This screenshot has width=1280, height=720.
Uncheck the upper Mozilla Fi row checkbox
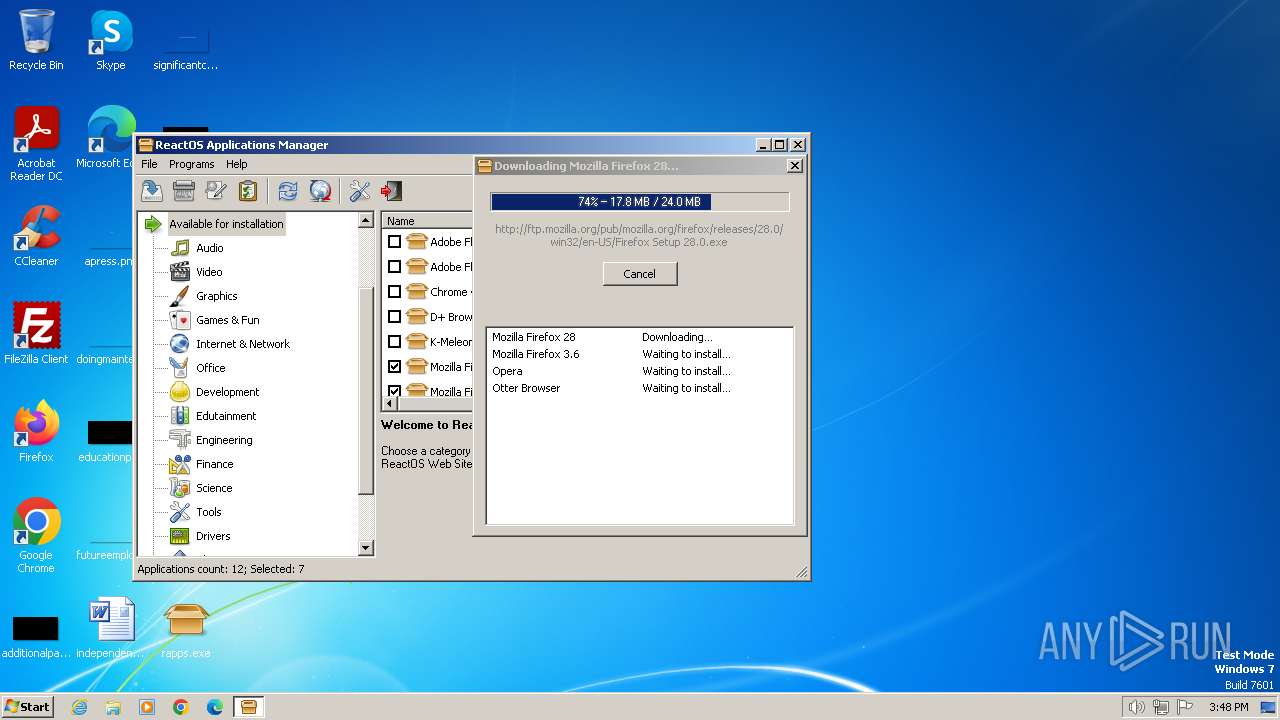pyautogui.click(x=394, y=367)
